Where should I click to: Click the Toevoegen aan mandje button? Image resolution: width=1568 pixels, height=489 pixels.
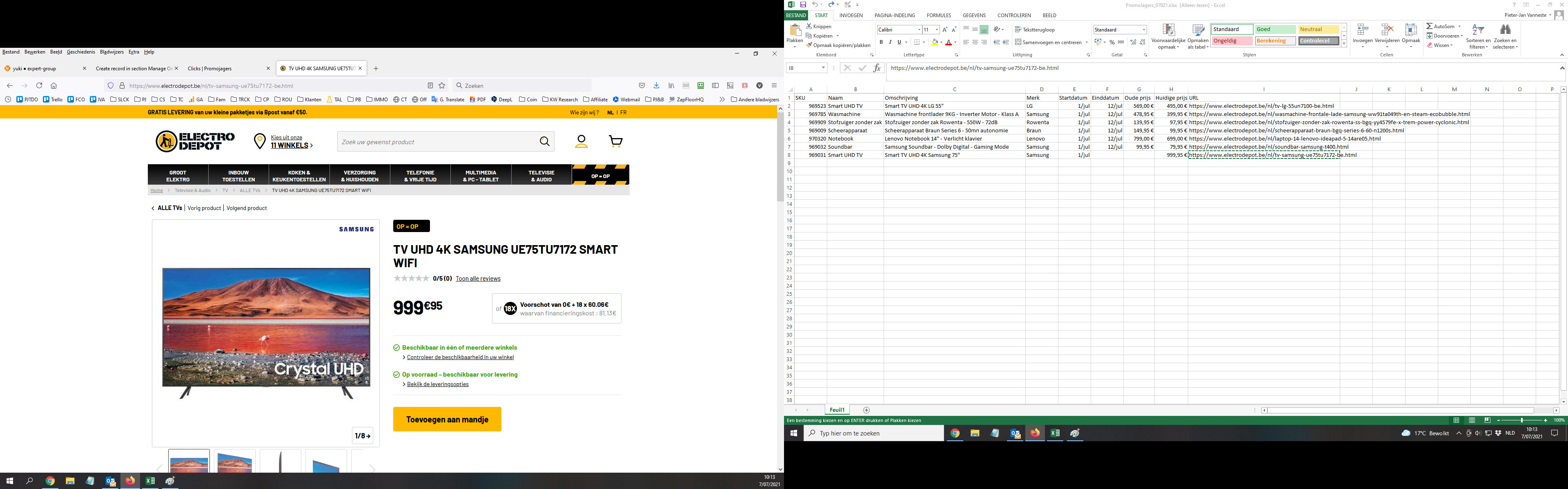[x=447, y=419]
